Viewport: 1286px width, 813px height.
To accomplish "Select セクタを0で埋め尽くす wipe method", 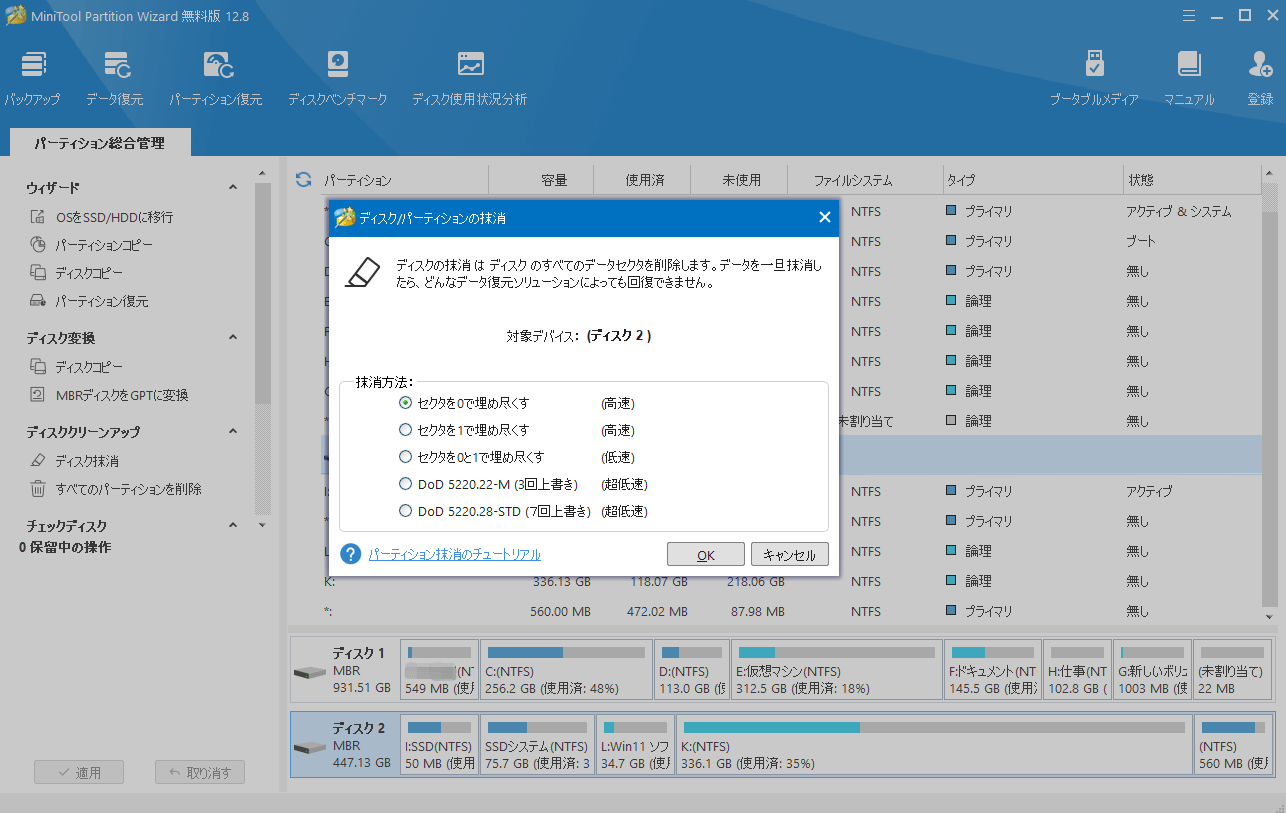I will pos(405,403).
